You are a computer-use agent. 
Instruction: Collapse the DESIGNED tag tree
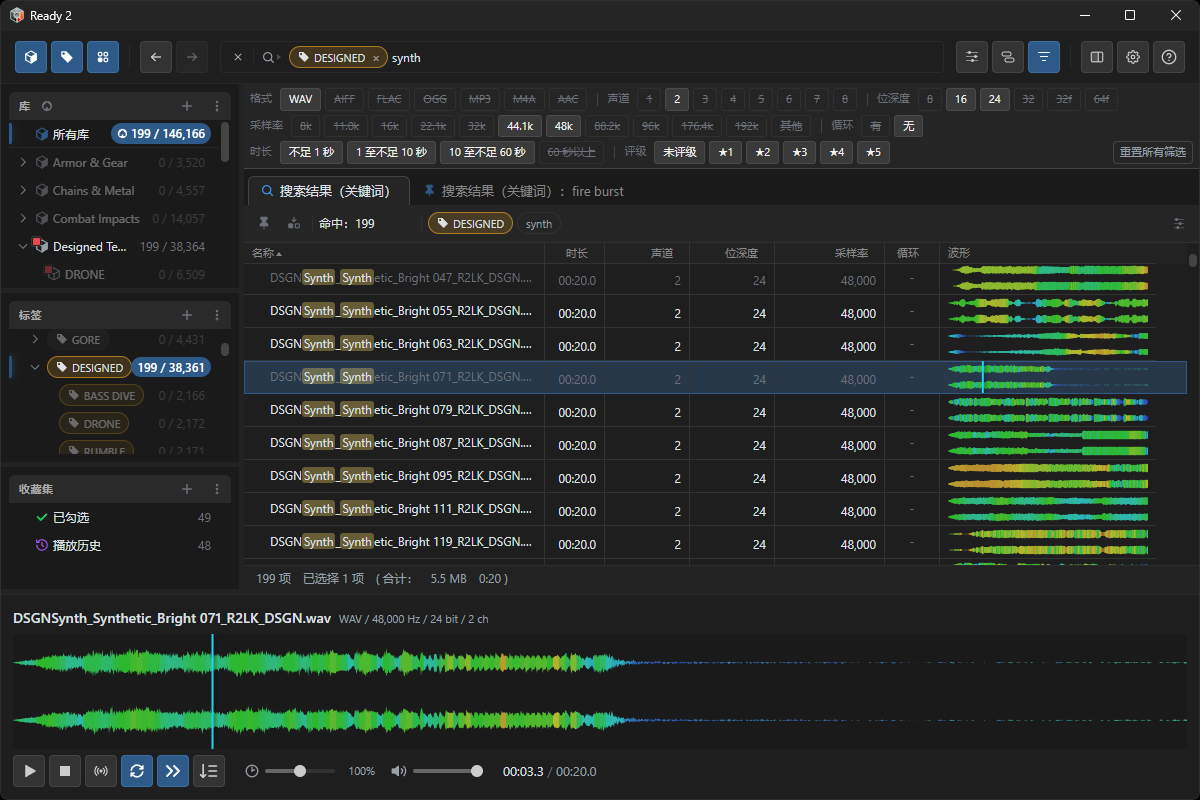pos(35,368)
